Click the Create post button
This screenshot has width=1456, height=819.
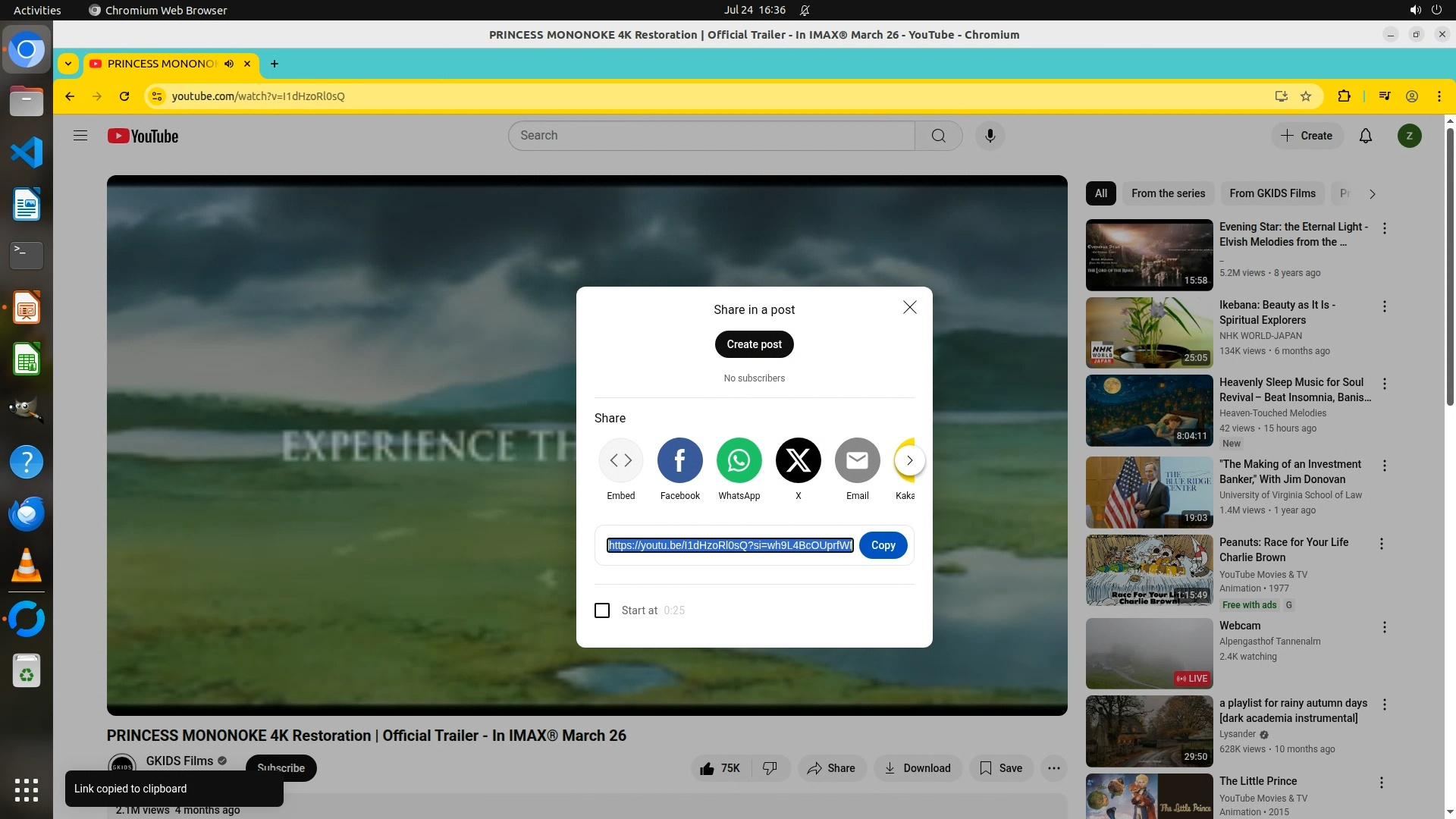[754, 344]
